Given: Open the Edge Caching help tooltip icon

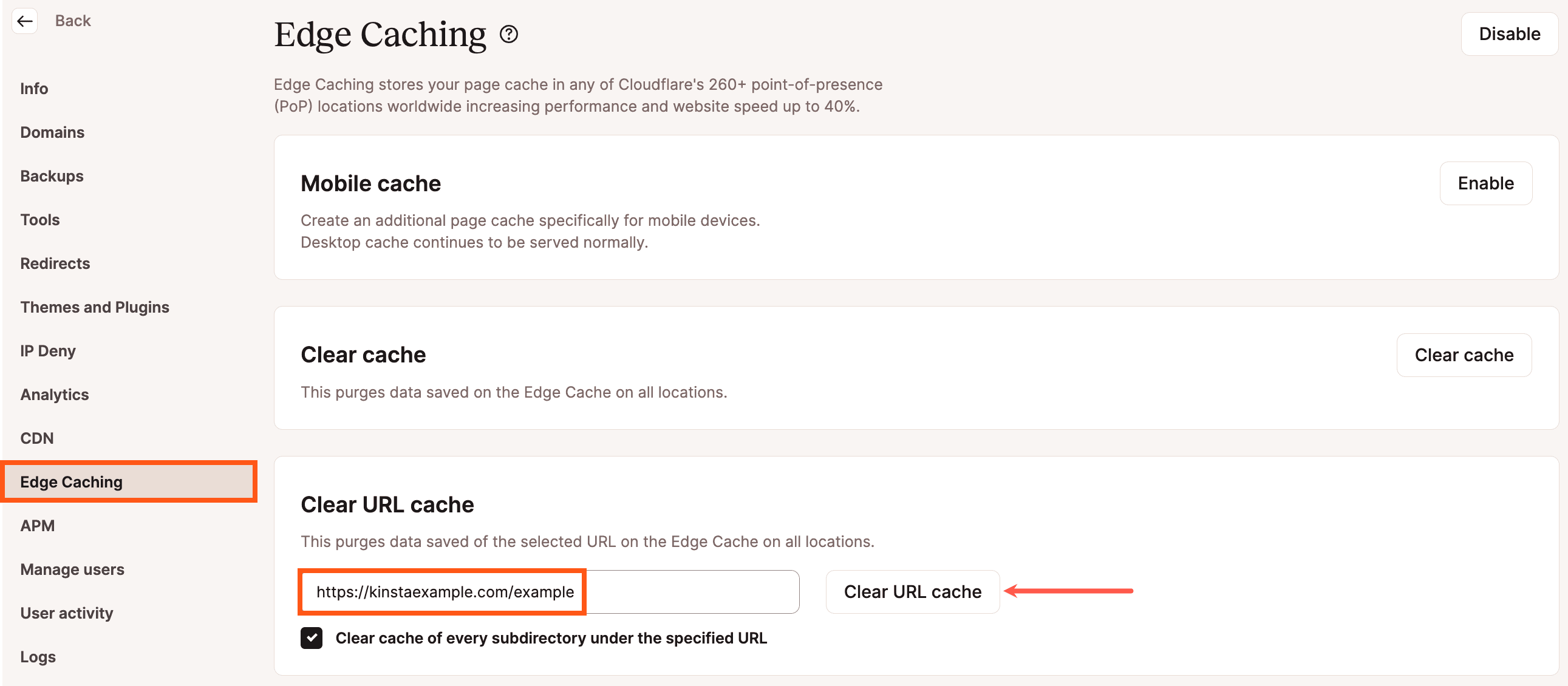Looking at the screenshot, I should point(509,35).
